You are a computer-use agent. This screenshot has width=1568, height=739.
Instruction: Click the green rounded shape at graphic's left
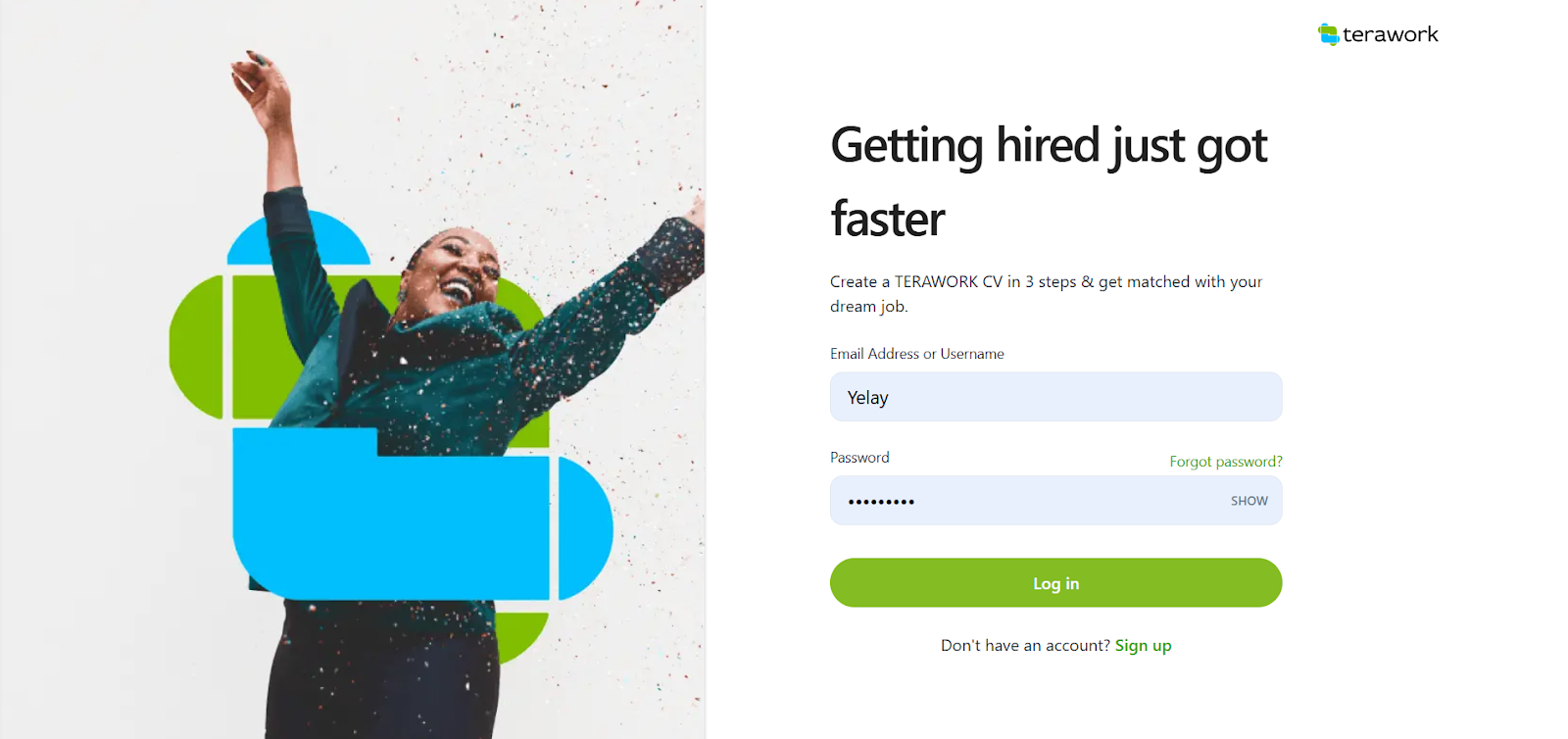pyautogui.click(x=196, y=347)
